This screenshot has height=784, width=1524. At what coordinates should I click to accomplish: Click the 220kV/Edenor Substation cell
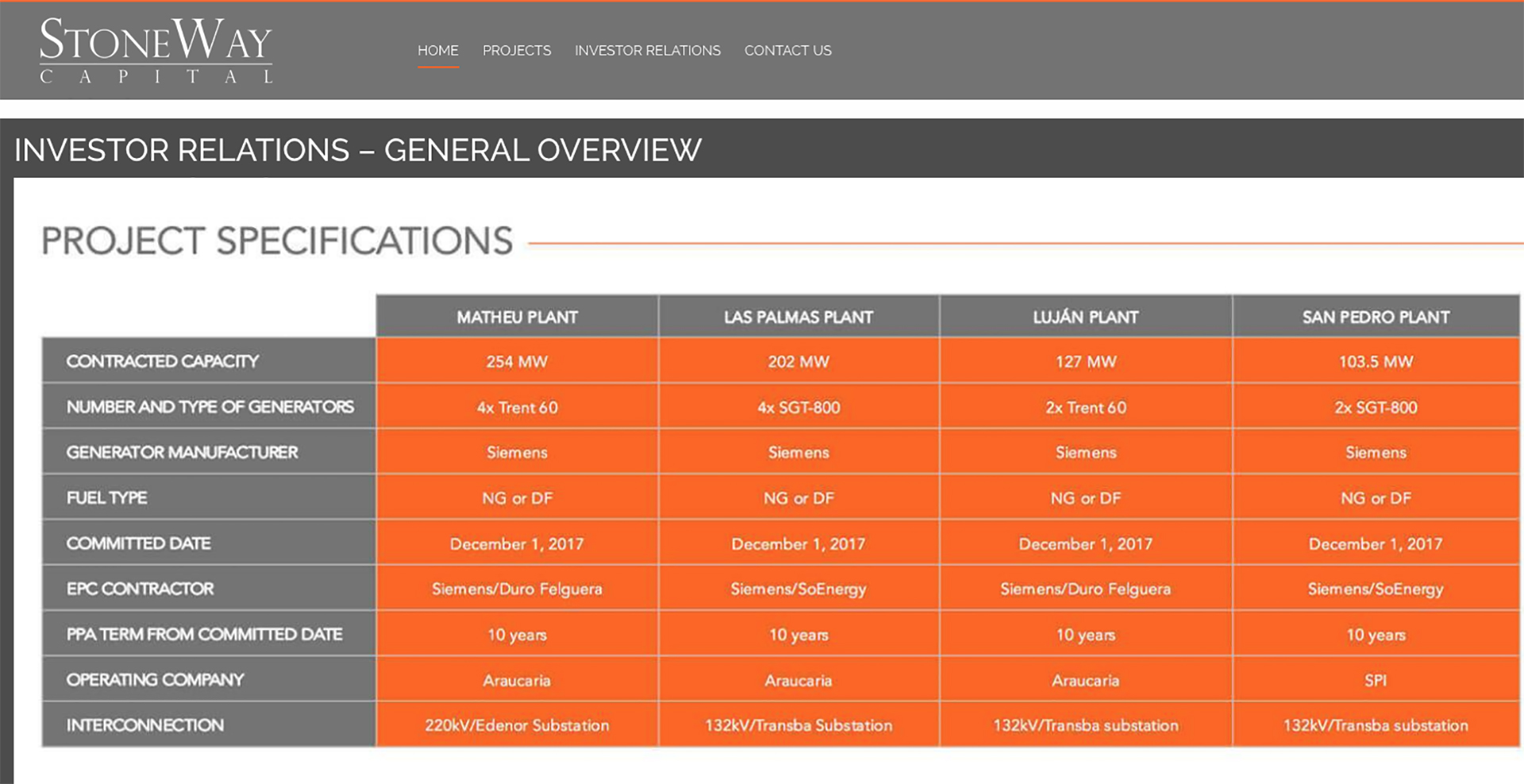518,725
